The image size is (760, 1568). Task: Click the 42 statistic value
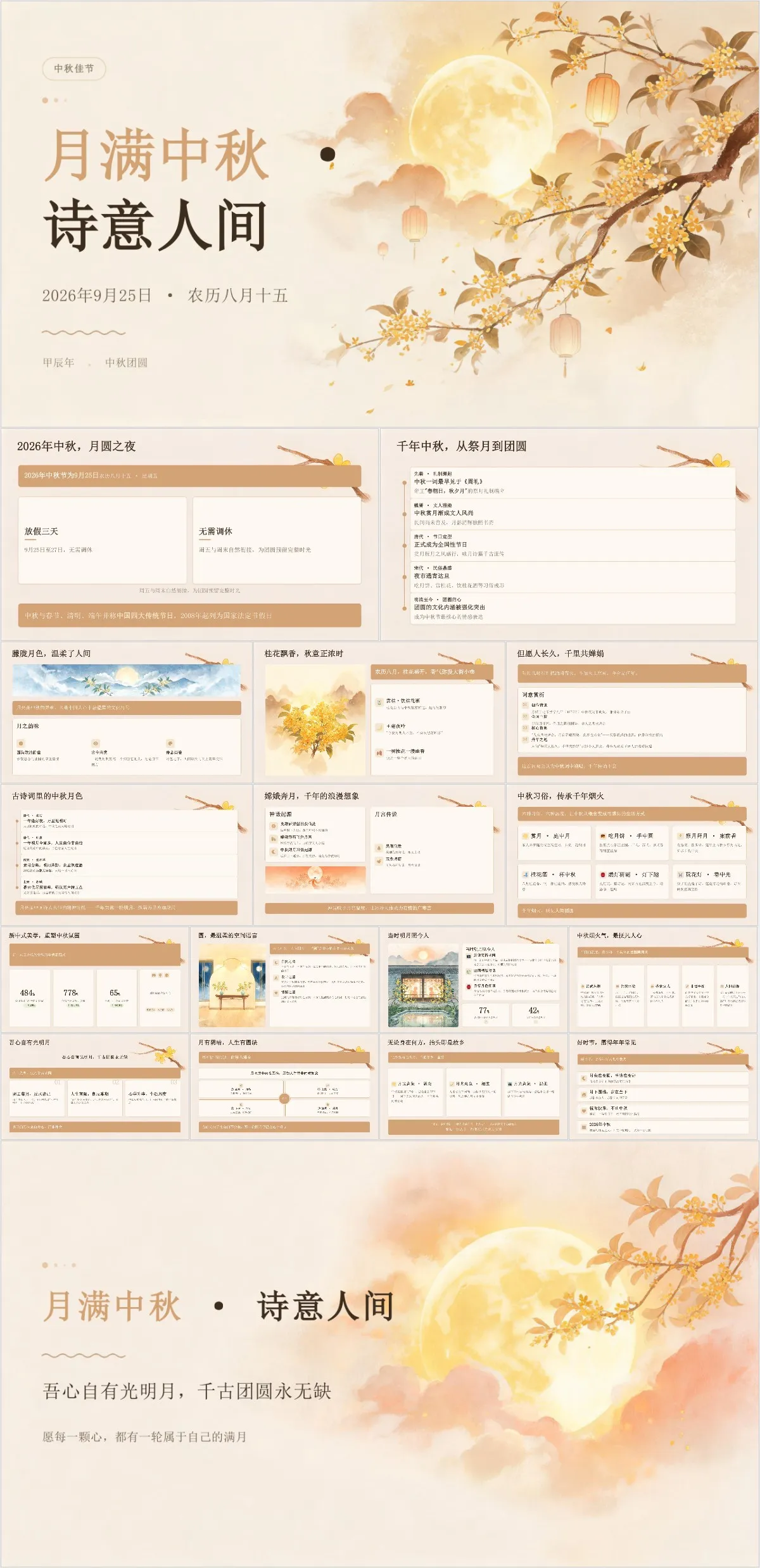click(x=534, y=1011)
